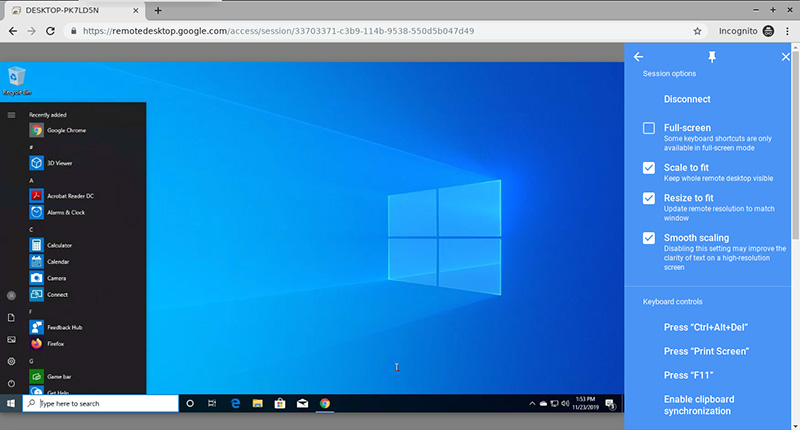Open volume control in system tray
Viewport: 800px width, 430px height.
(x=565, y=403)
